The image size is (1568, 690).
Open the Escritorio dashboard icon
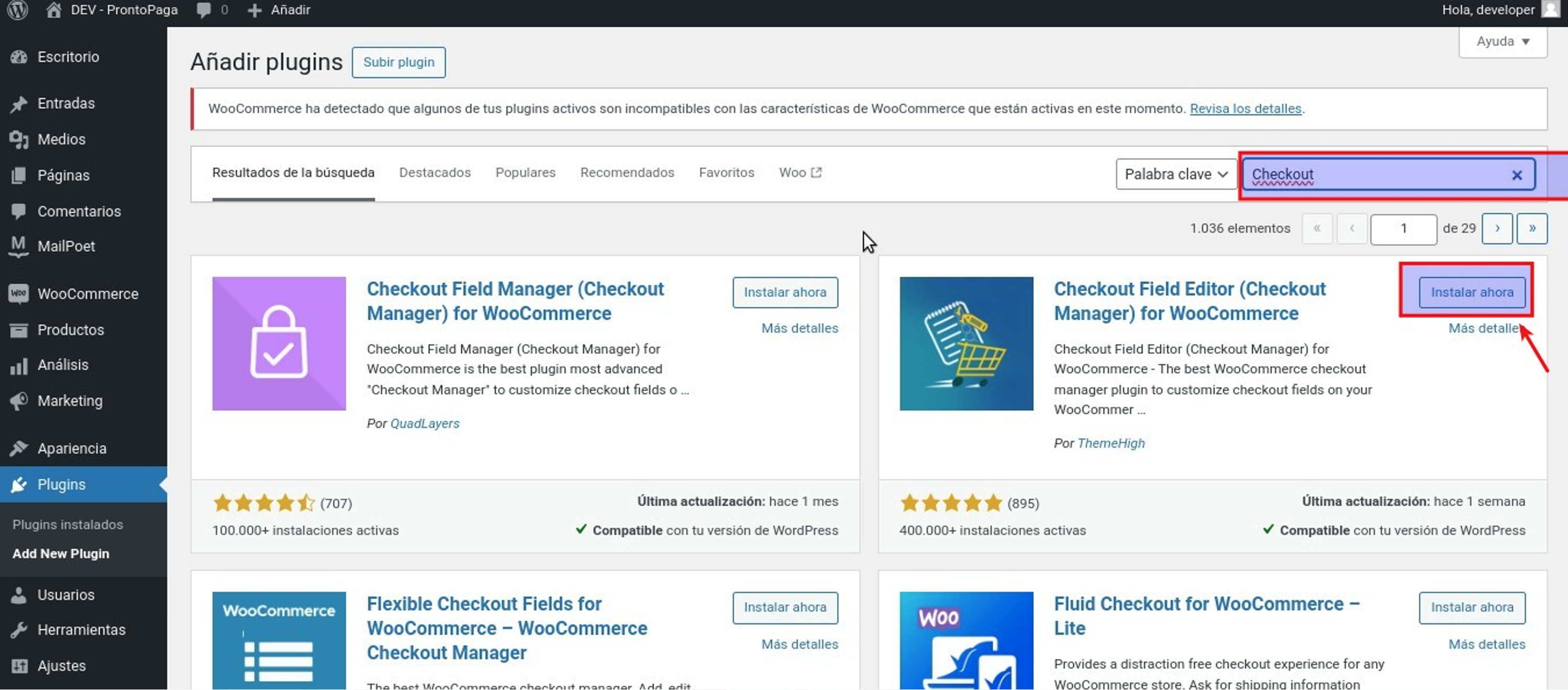[19, 57]
